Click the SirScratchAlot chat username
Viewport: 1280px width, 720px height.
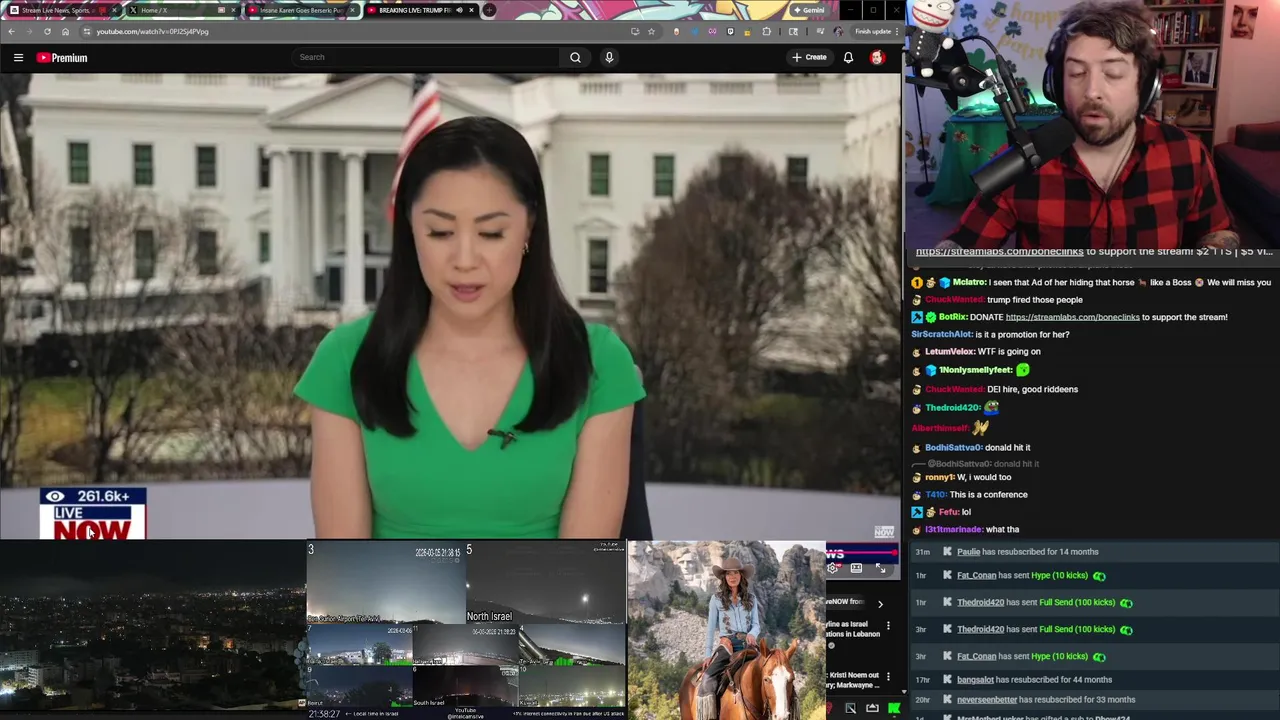[x=942, y=334]
